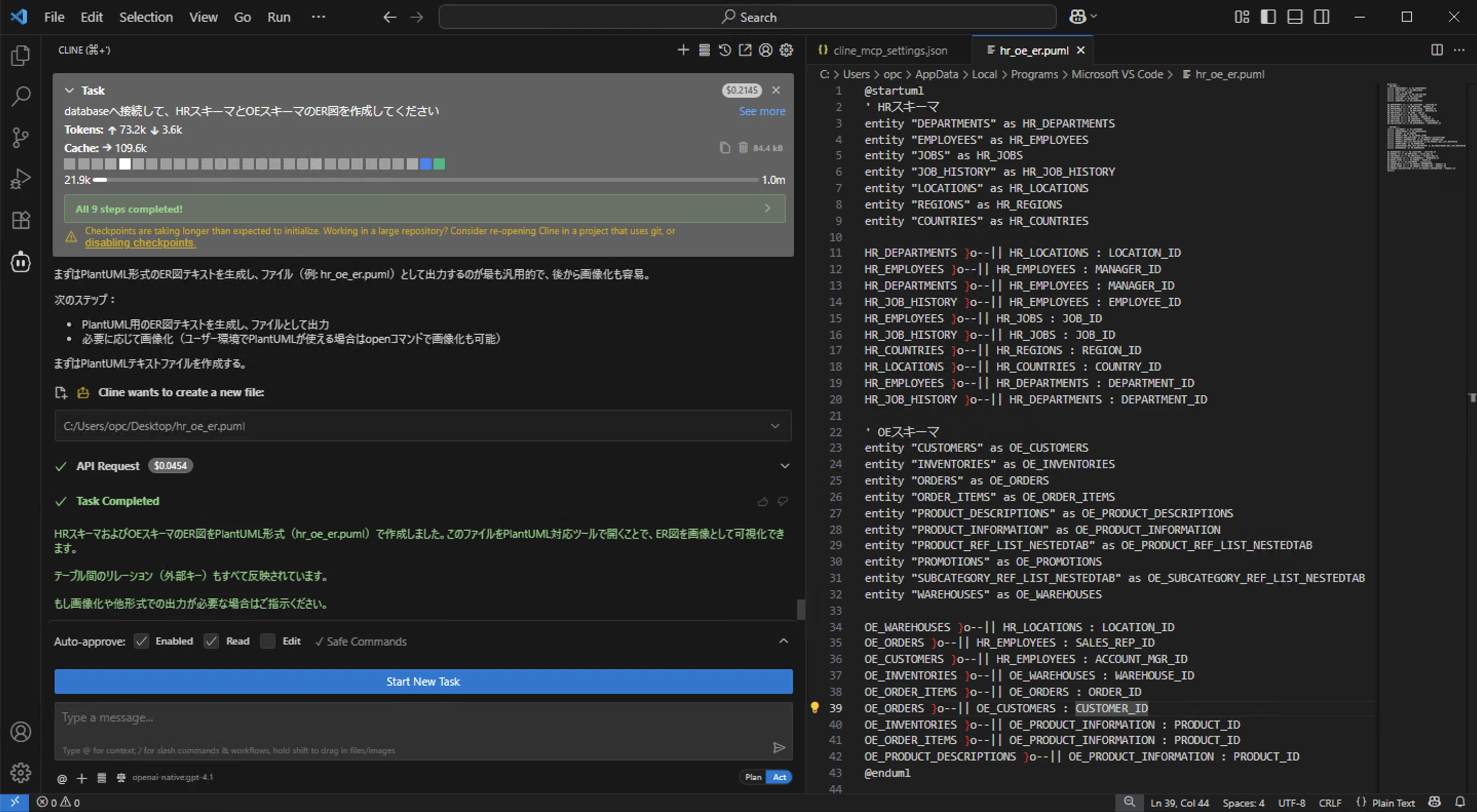Switch to Act mode
The height and width of the screenshot is (812, 1477).
(779, 777)
